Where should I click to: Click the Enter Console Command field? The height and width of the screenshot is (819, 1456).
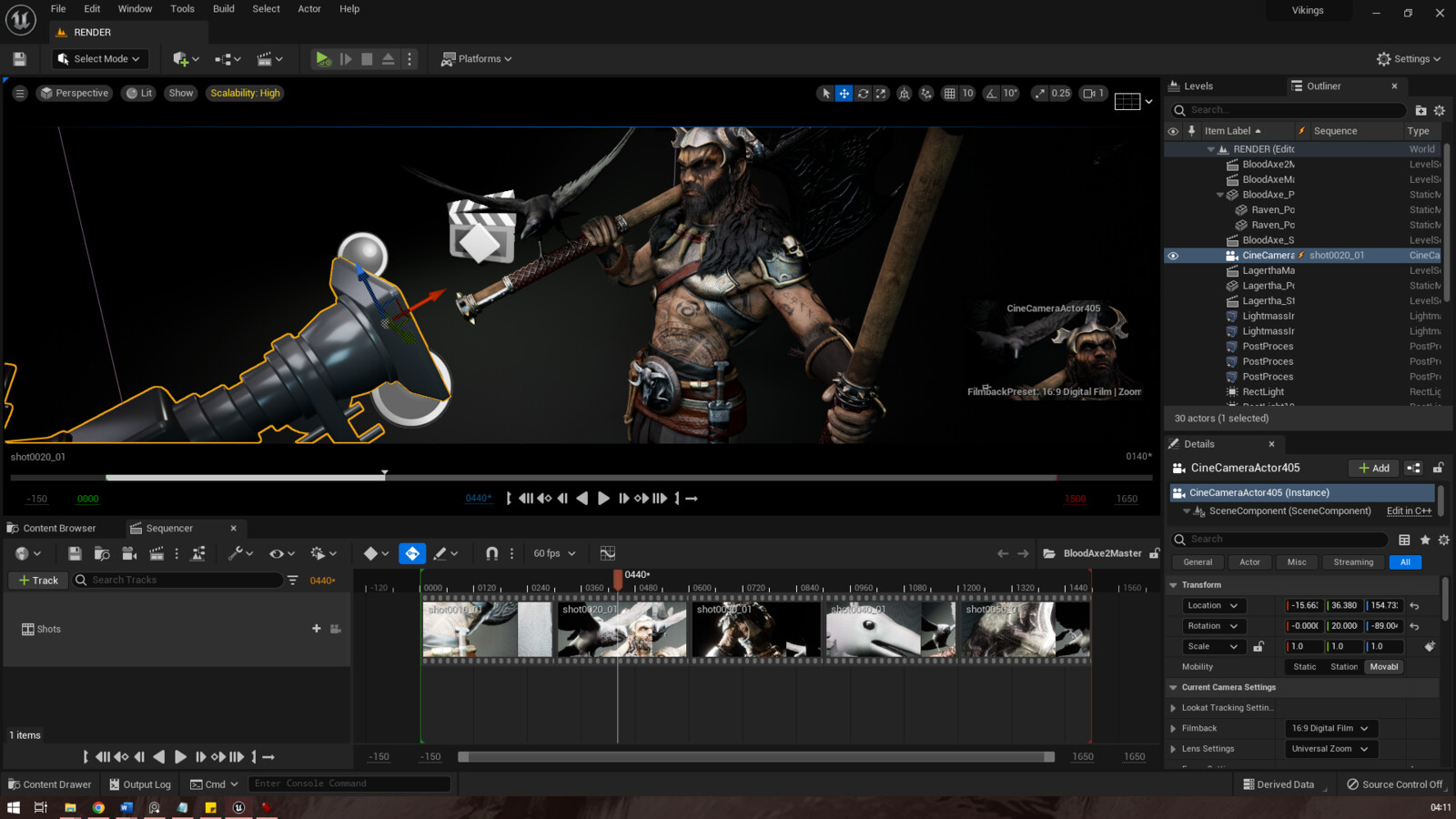(x=349, y=784)
